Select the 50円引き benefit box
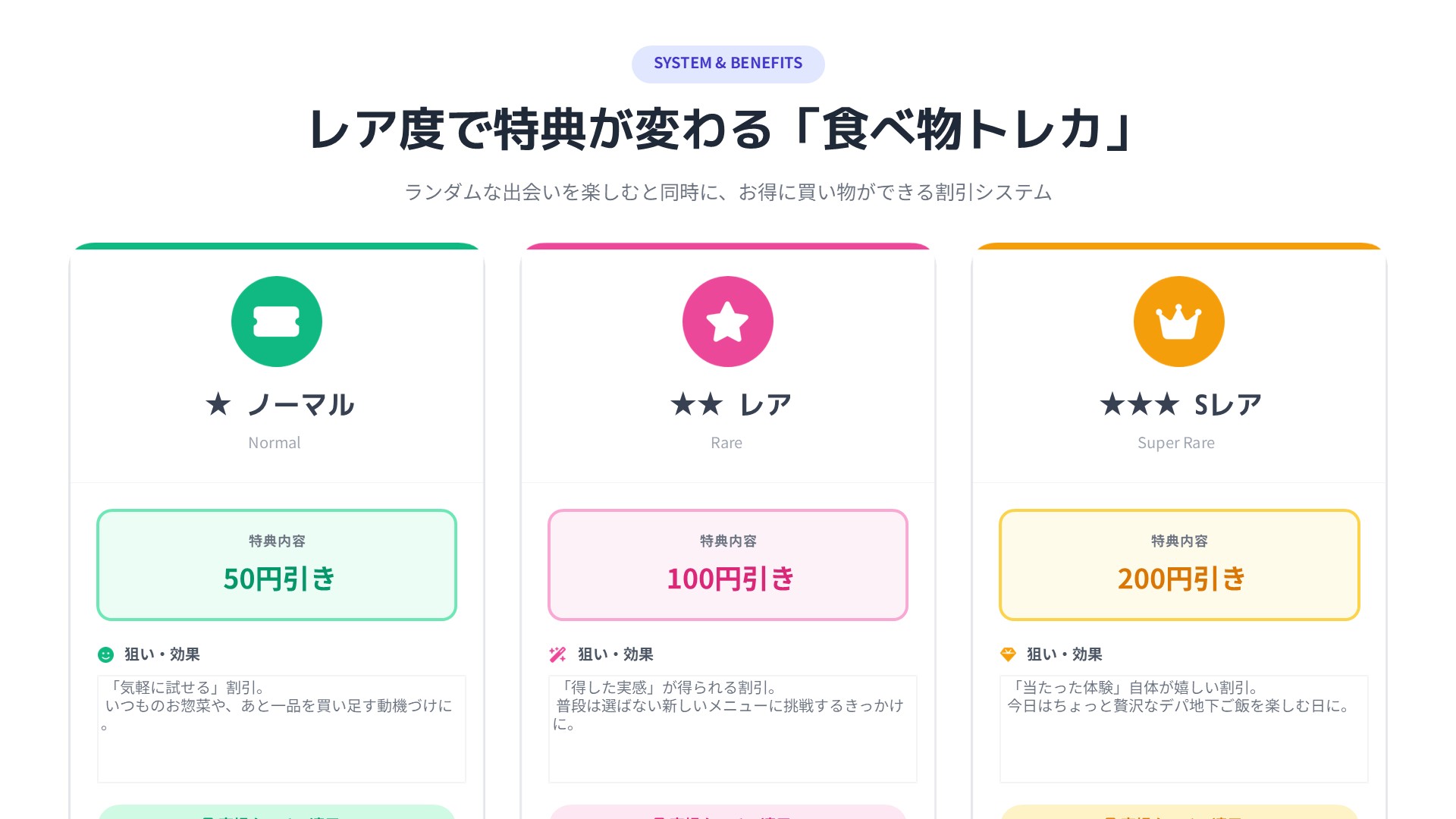The image size is (1456, 819). point(277,565)
